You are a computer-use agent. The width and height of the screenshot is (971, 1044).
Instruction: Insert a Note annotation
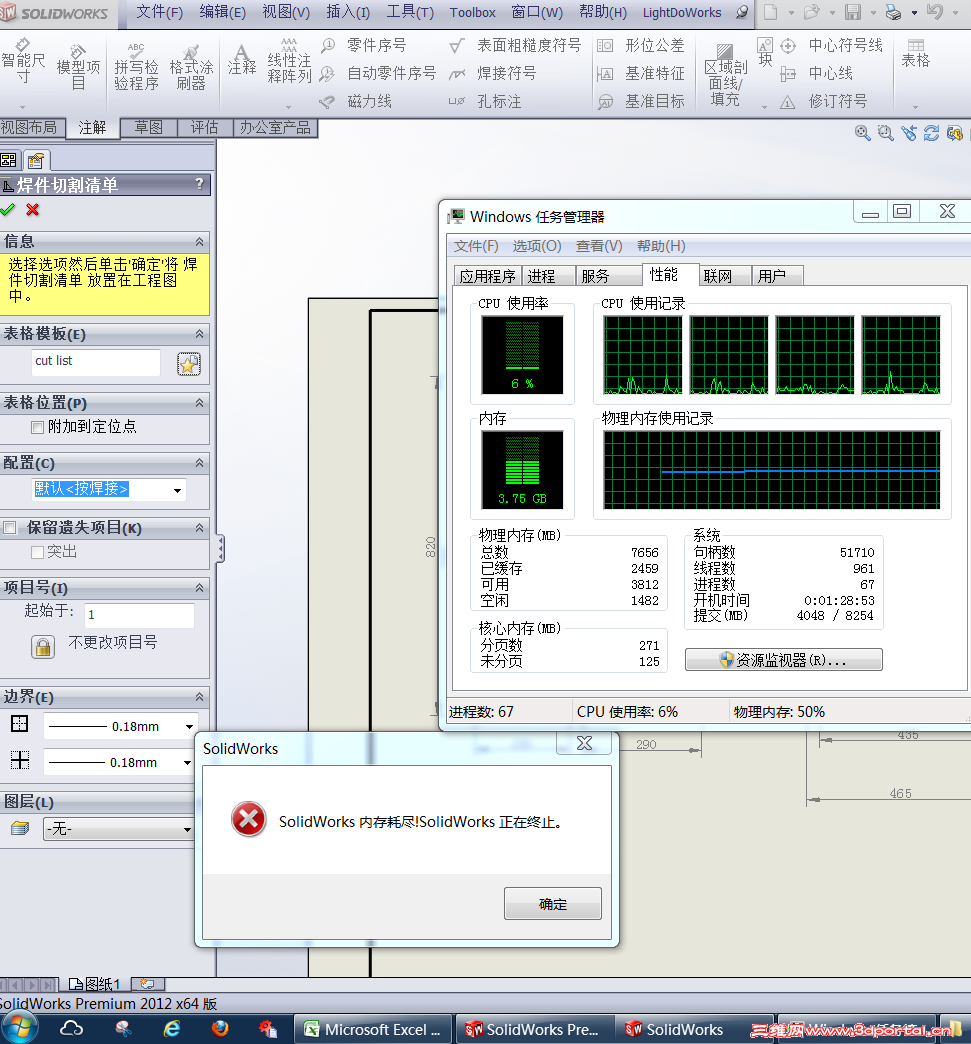tap(242, 60)
